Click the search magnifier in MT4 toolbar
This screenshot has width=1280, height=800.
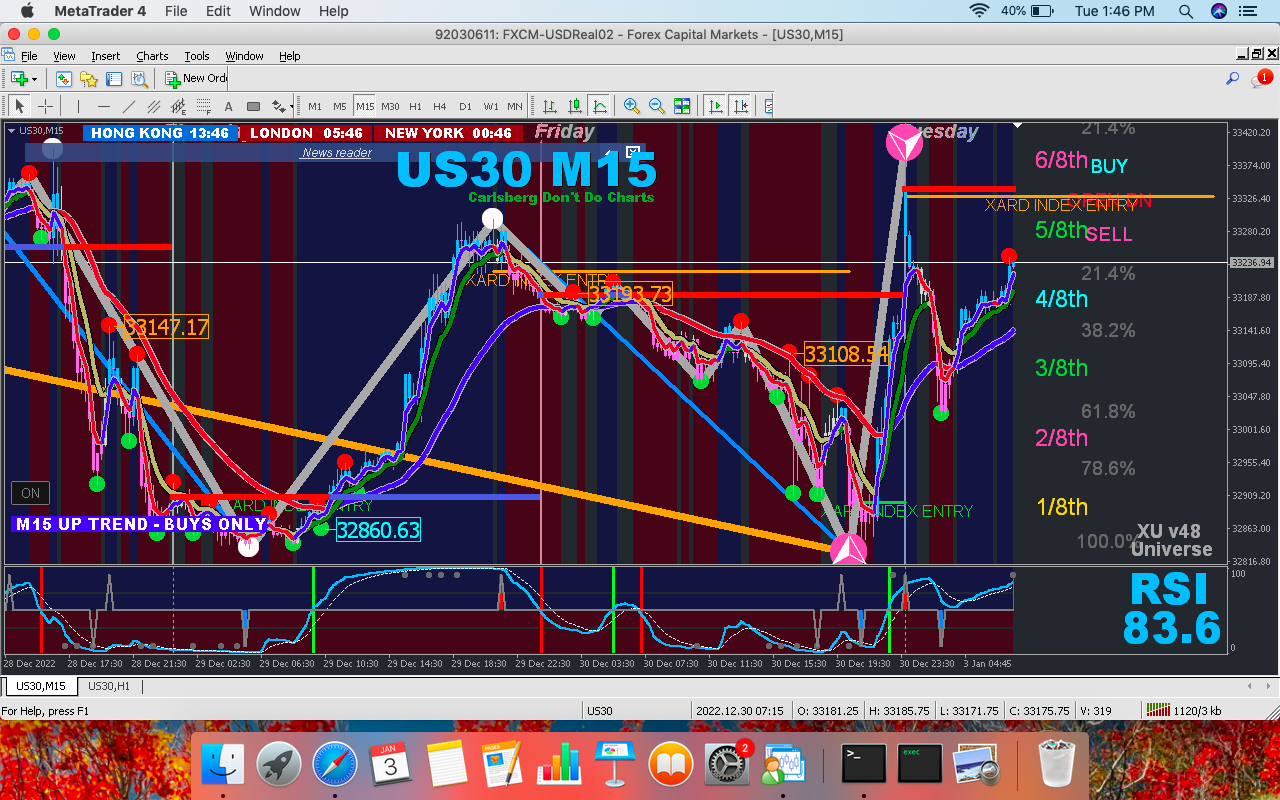point(1233,78)
